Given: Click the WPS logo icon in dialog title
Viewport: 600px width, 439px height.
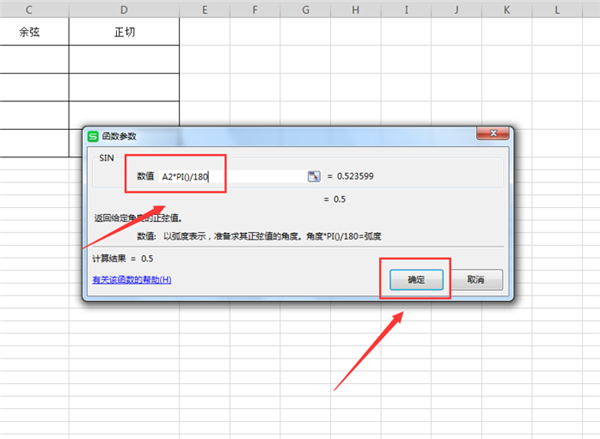Looking at the screenshot, I should [94, 137].
